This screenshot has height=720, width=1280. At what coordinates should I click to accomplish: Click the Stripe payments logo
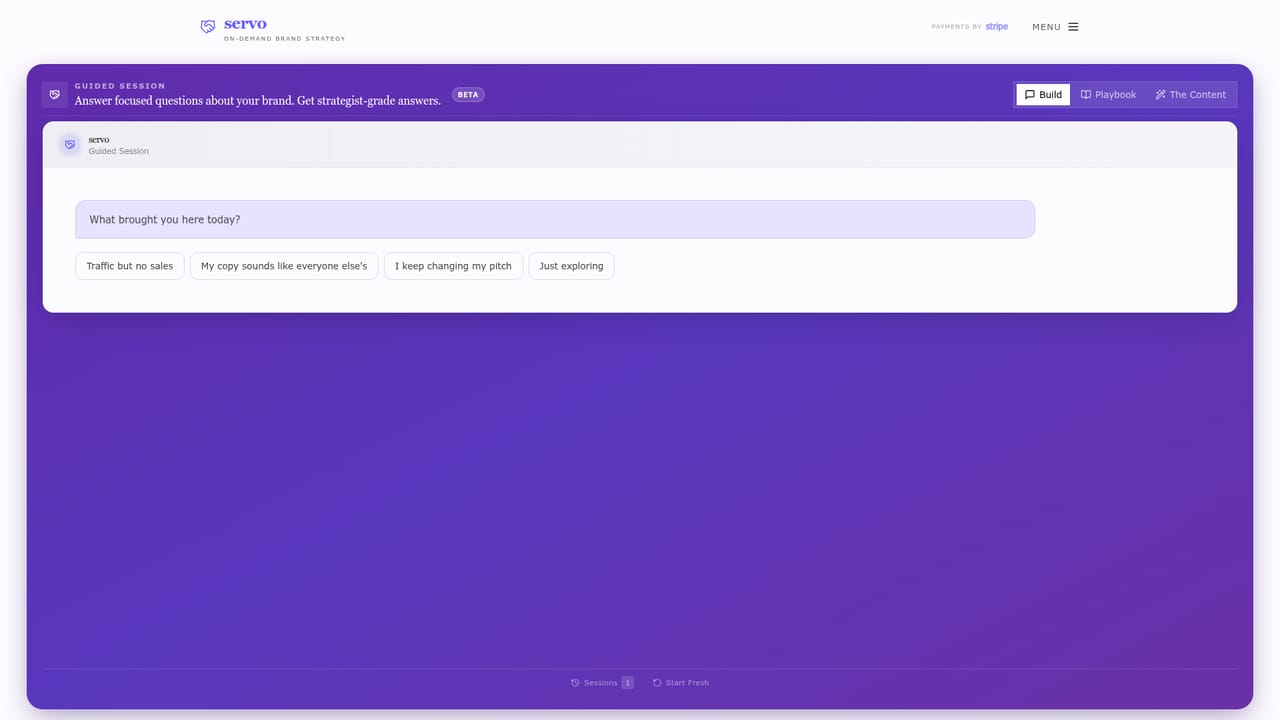pyautogui.click(x=997, y=27)
